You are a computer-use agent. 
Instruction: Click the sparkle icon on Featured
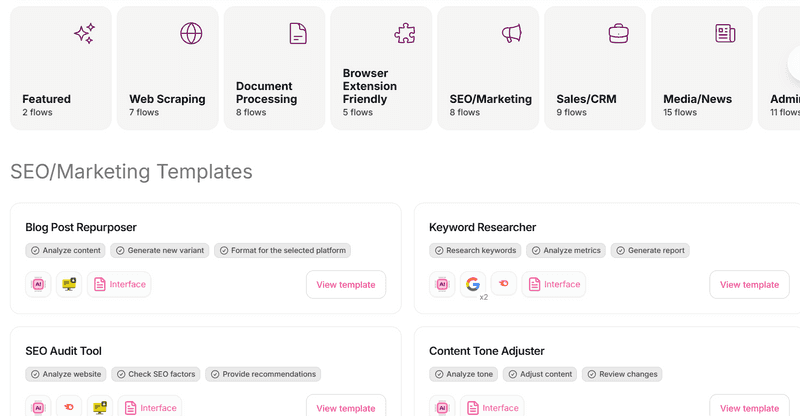[85, 34]
